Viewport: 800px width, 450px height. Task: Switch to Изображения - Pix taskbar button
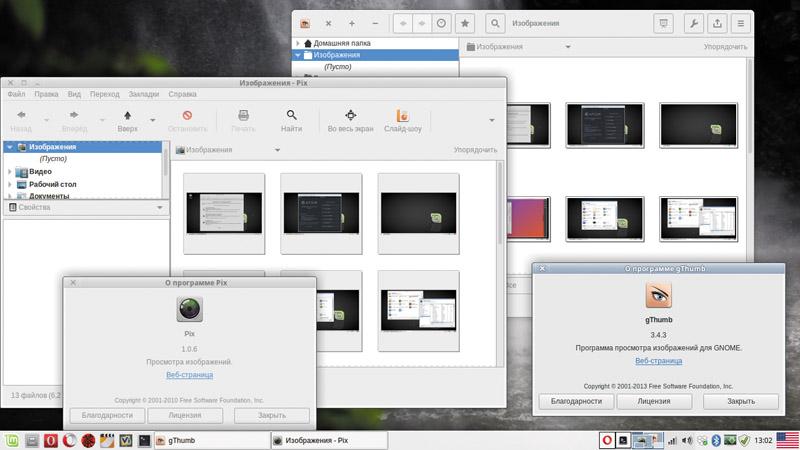coord(329,440)
